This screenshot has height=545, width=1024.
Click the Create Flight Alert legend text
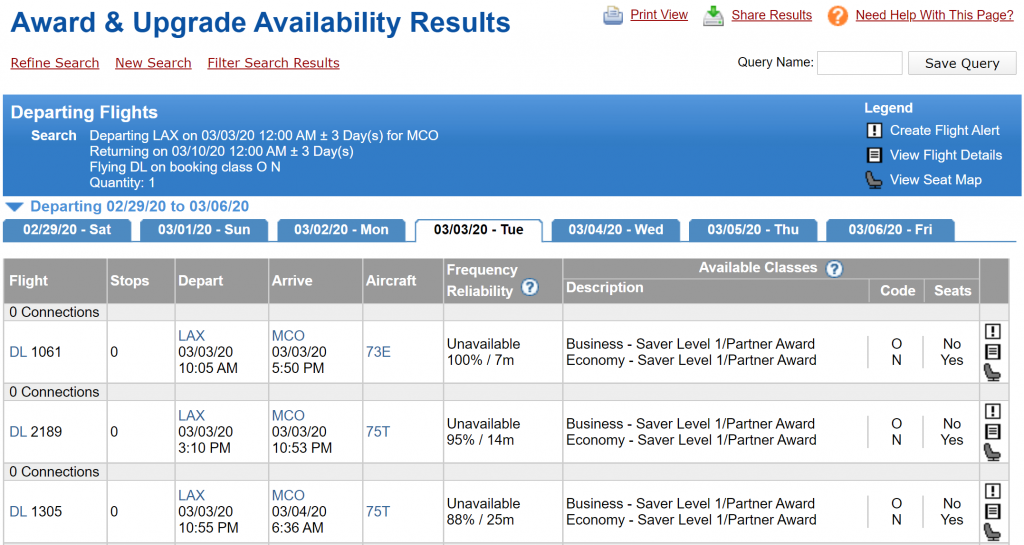(944, 131)
